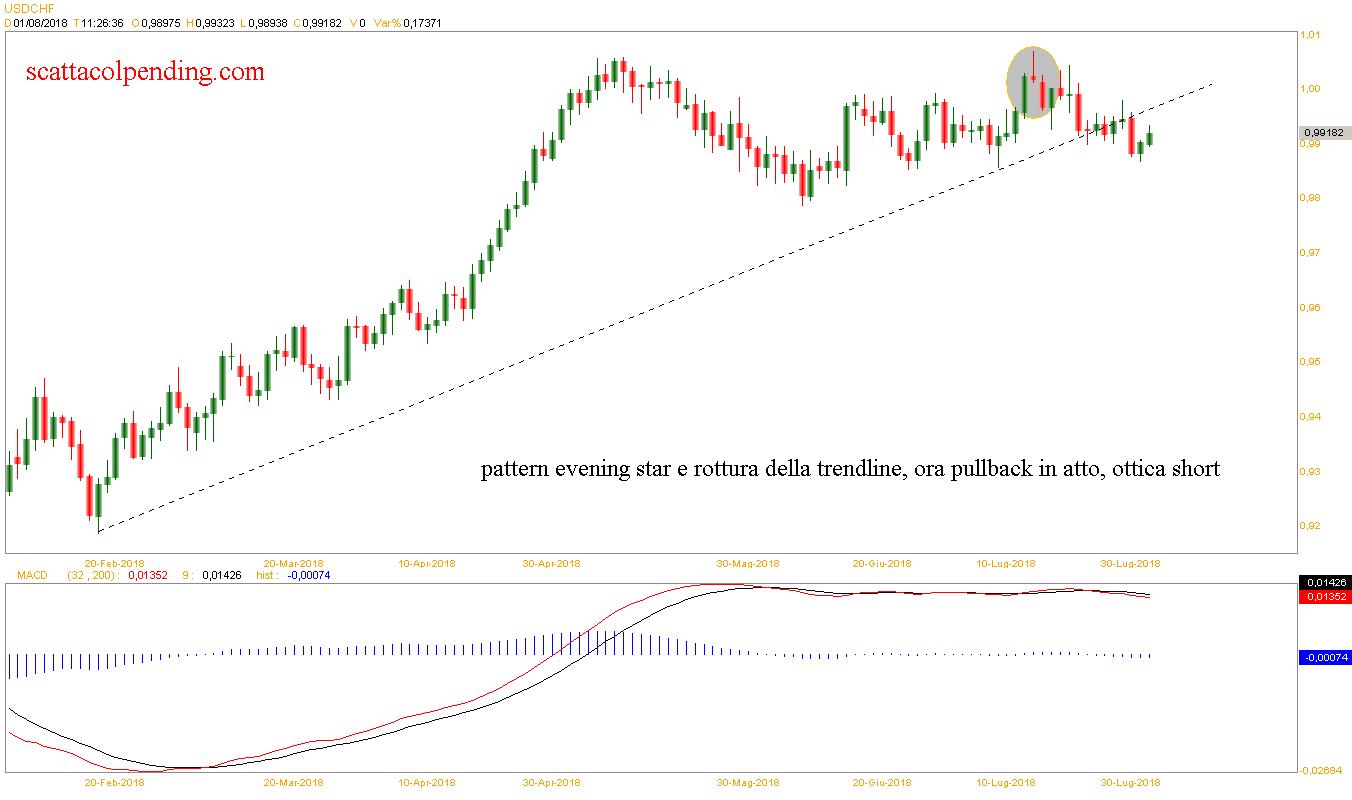The width and height of the screenshot is (1352, 800).
Task: Select the 20-Feb-2018 date on price chart axis
Action: (112, 563)
